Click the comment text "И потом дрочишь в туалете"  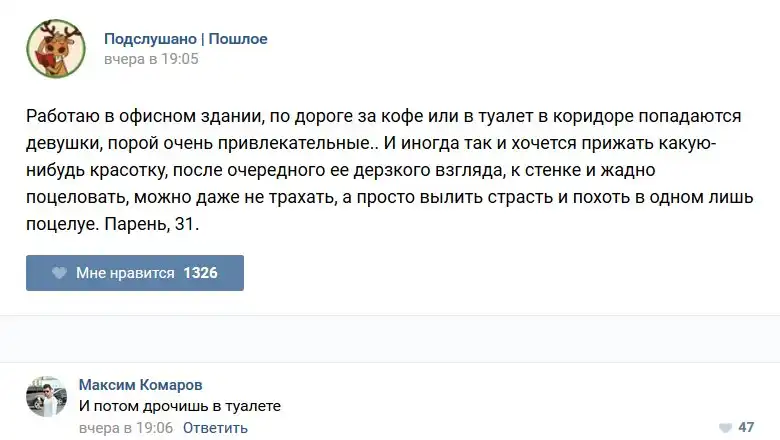click(179, 406)
